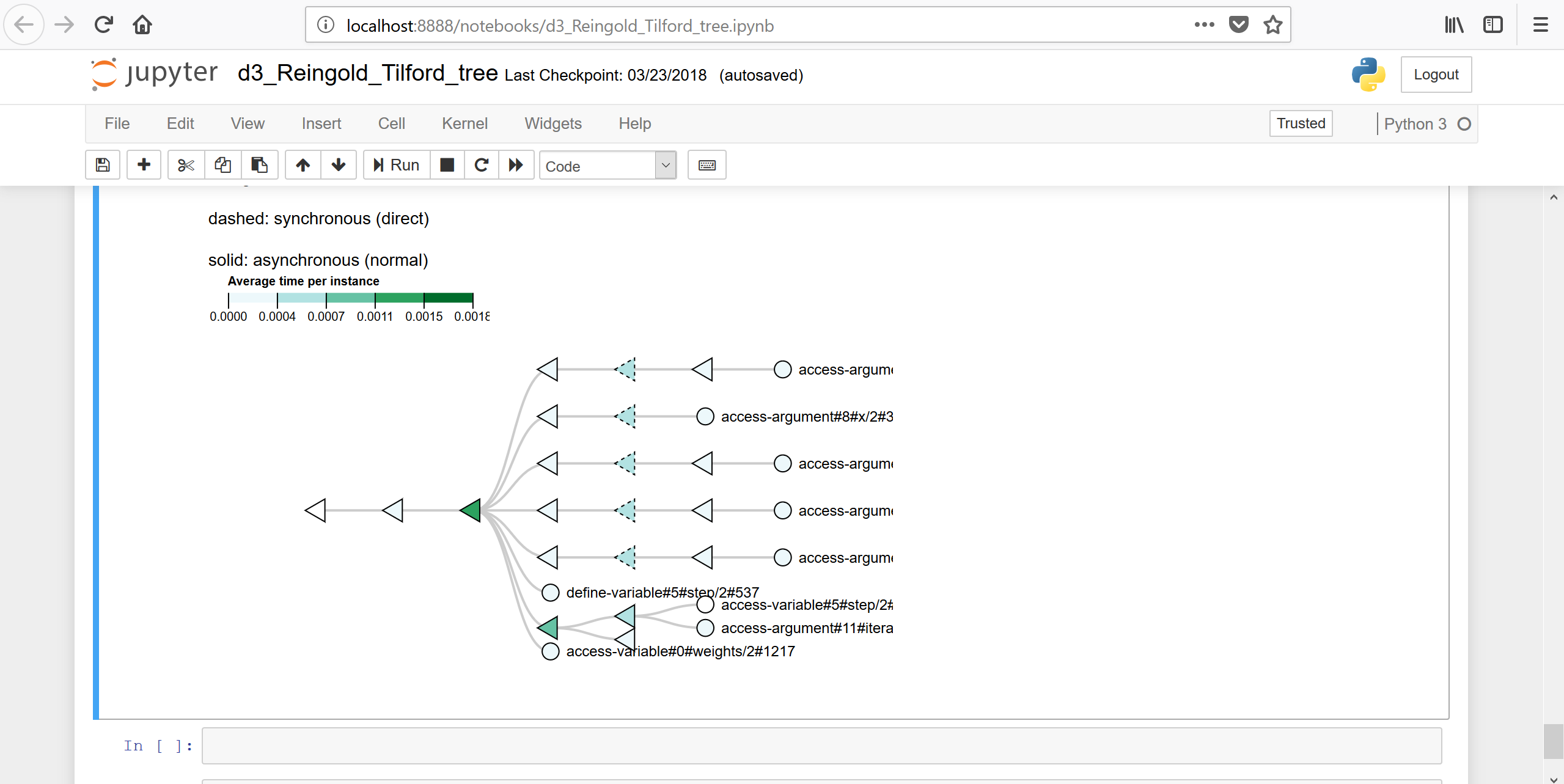
Task: Click the 'dashed: synchronous (direct)' text
Action: tap(318, 219)
